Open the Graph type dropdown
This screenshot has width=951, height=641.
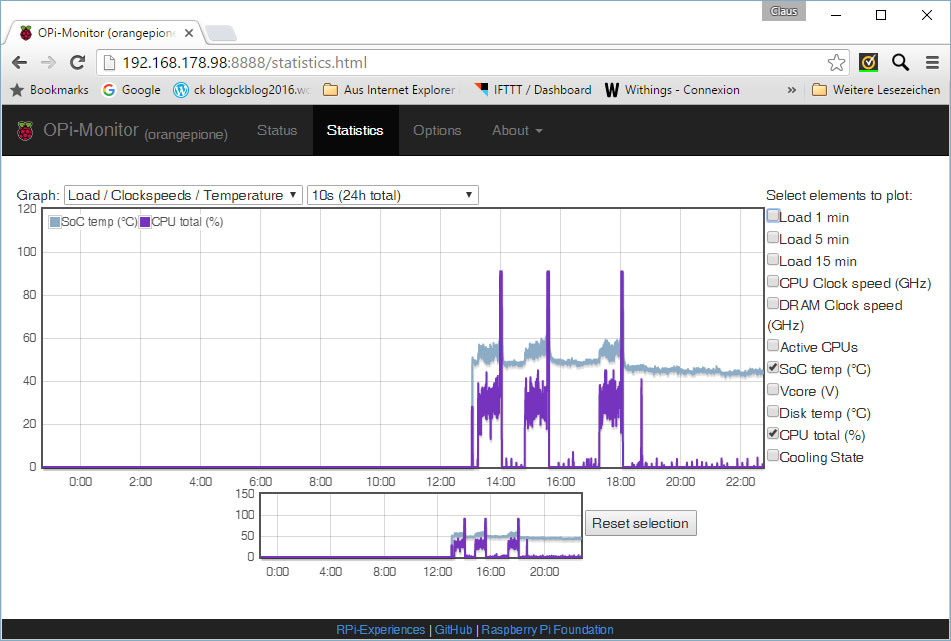(x=183, y=195)
